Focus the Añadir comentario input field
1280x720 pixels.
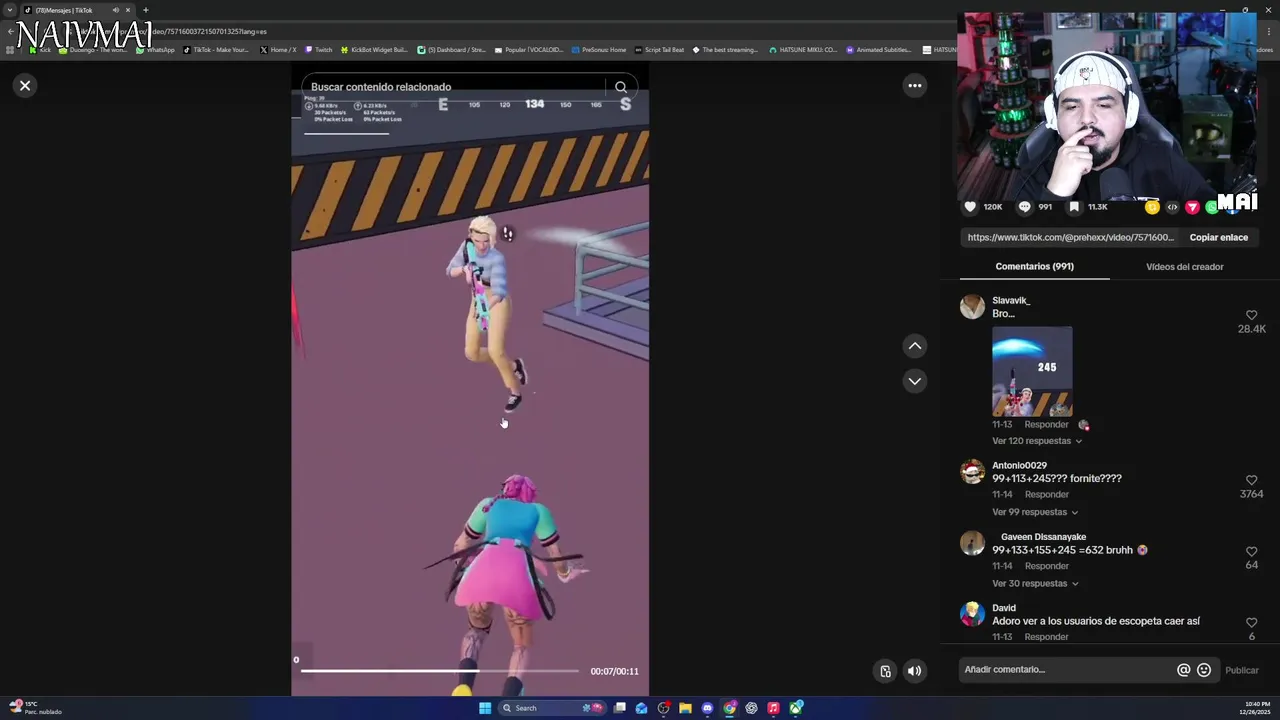coord(1065,670)
